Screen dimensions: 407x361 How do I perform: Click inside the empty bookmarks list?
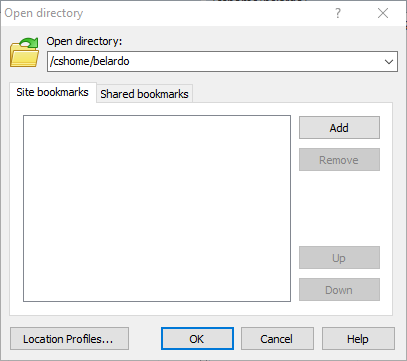(157, 208)
